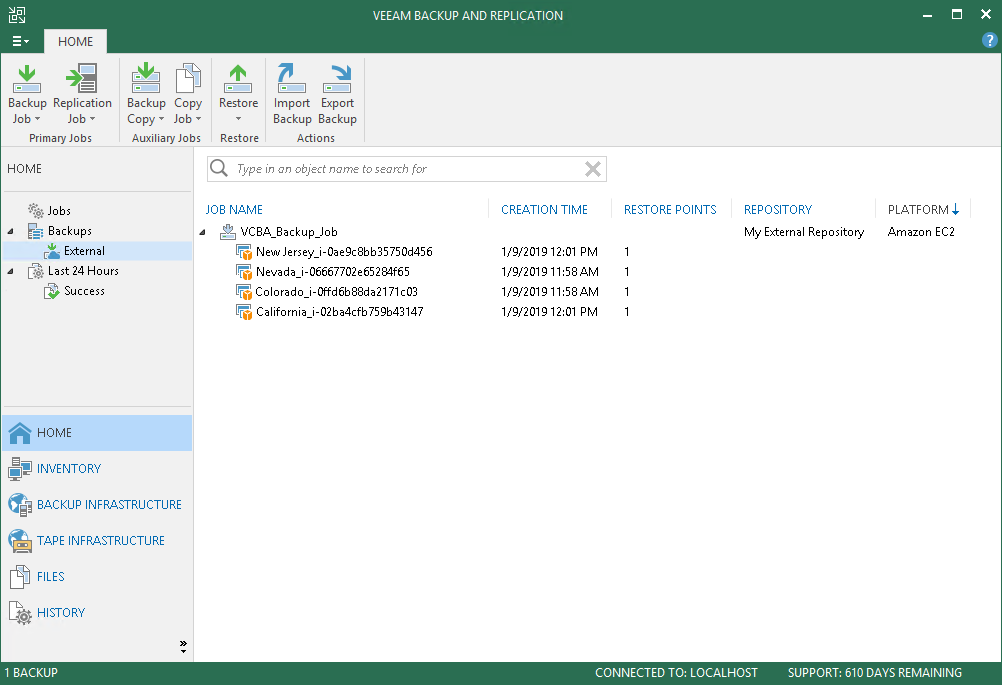Open the Restore ribbon button
Image resolution: width=1002 pixels, height=685 pixels.
point(238,94)
